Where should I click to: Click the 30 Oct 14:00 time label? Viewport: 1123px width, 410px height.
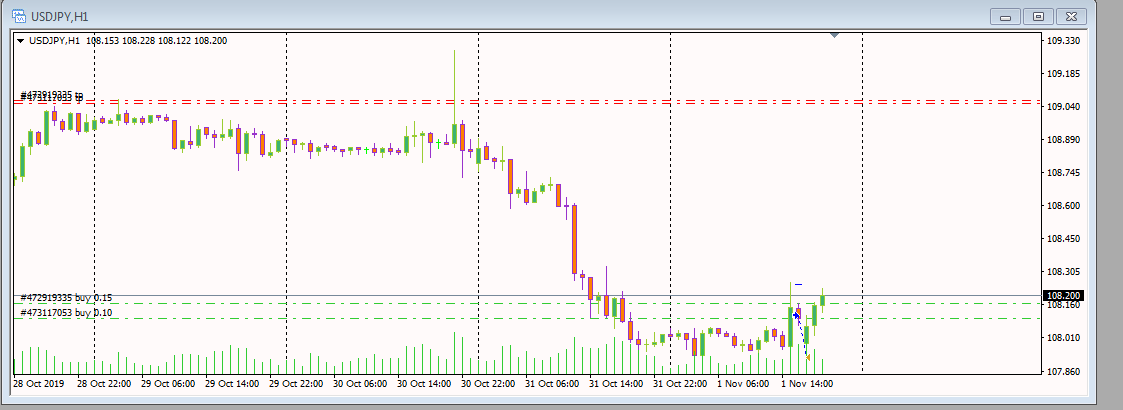tap(424, 383)
